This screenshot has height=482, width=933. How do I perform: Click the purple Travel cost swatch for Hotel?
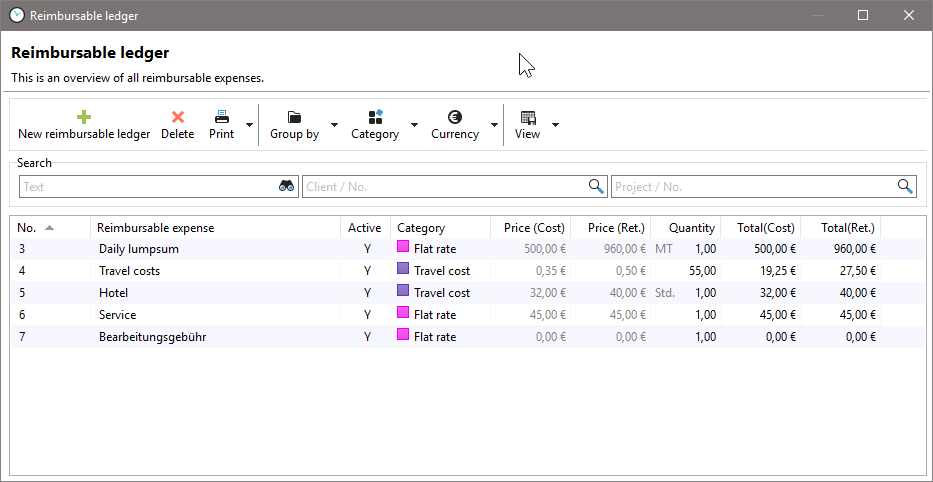[403, 292]
